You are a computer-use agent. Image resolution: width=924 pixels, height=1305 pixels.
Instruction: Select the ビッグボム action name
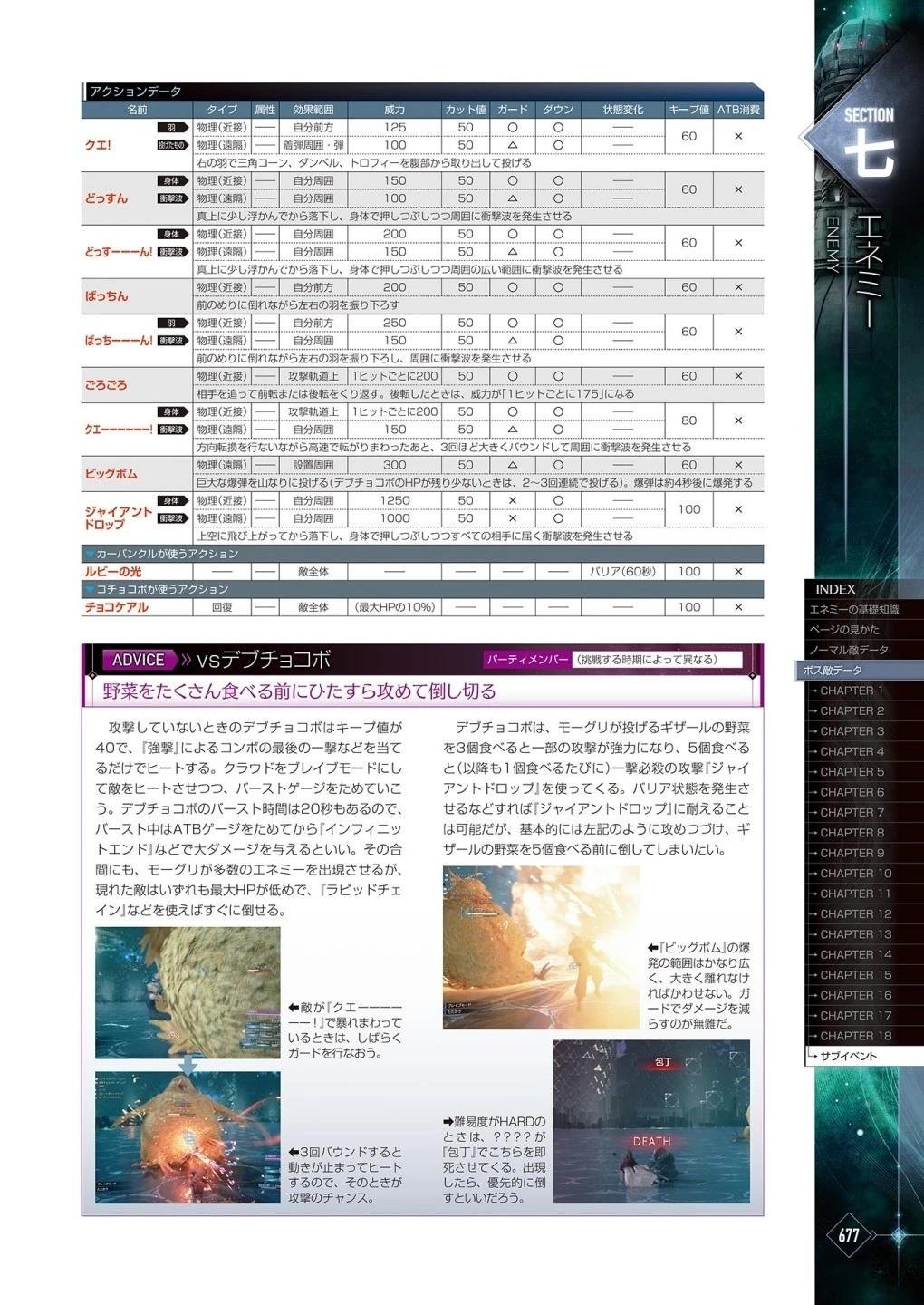pos(111,474)
